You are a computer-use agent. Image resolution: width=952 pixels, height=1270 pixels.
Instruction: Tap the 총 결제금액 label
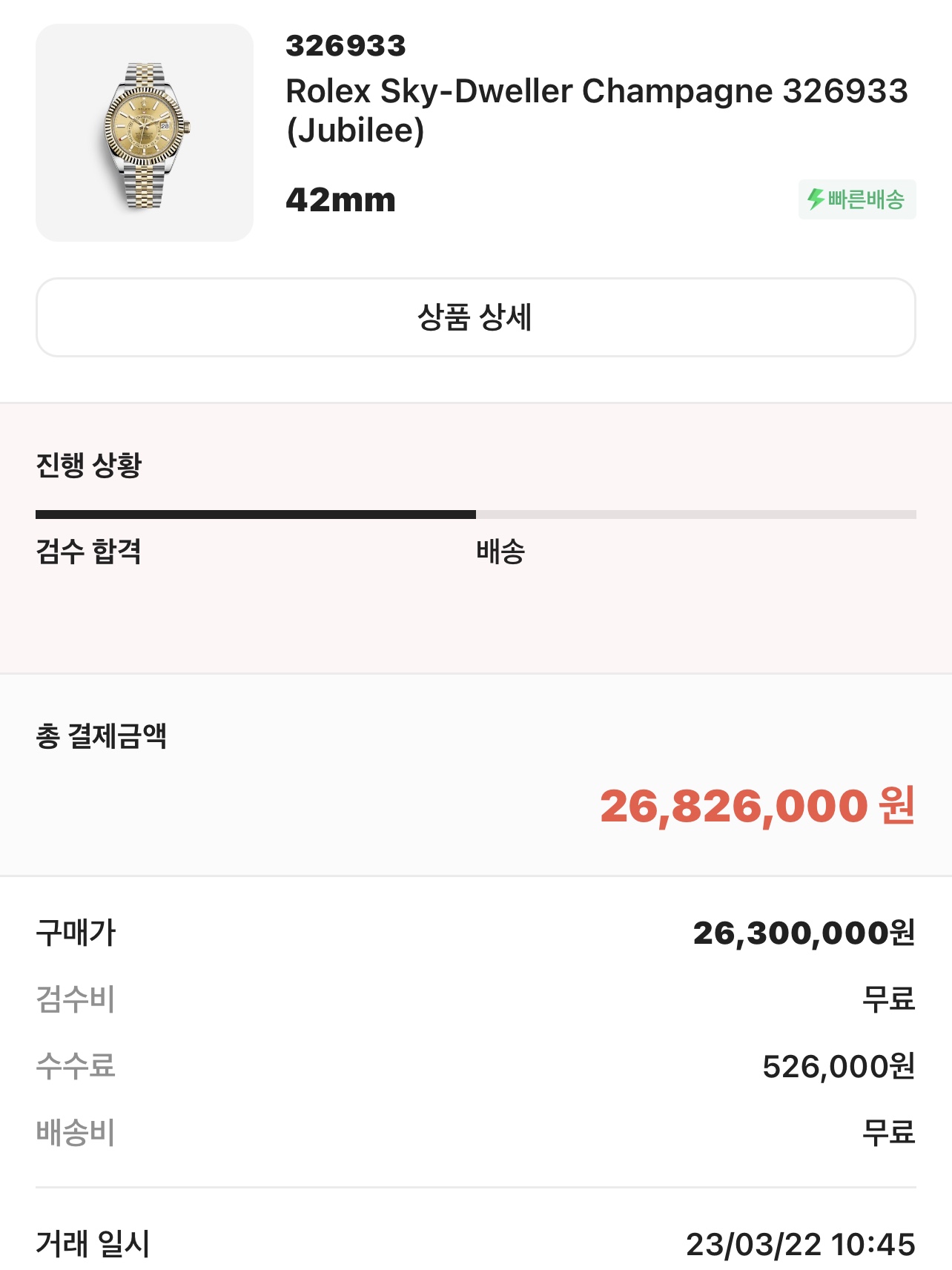(101, 735)
